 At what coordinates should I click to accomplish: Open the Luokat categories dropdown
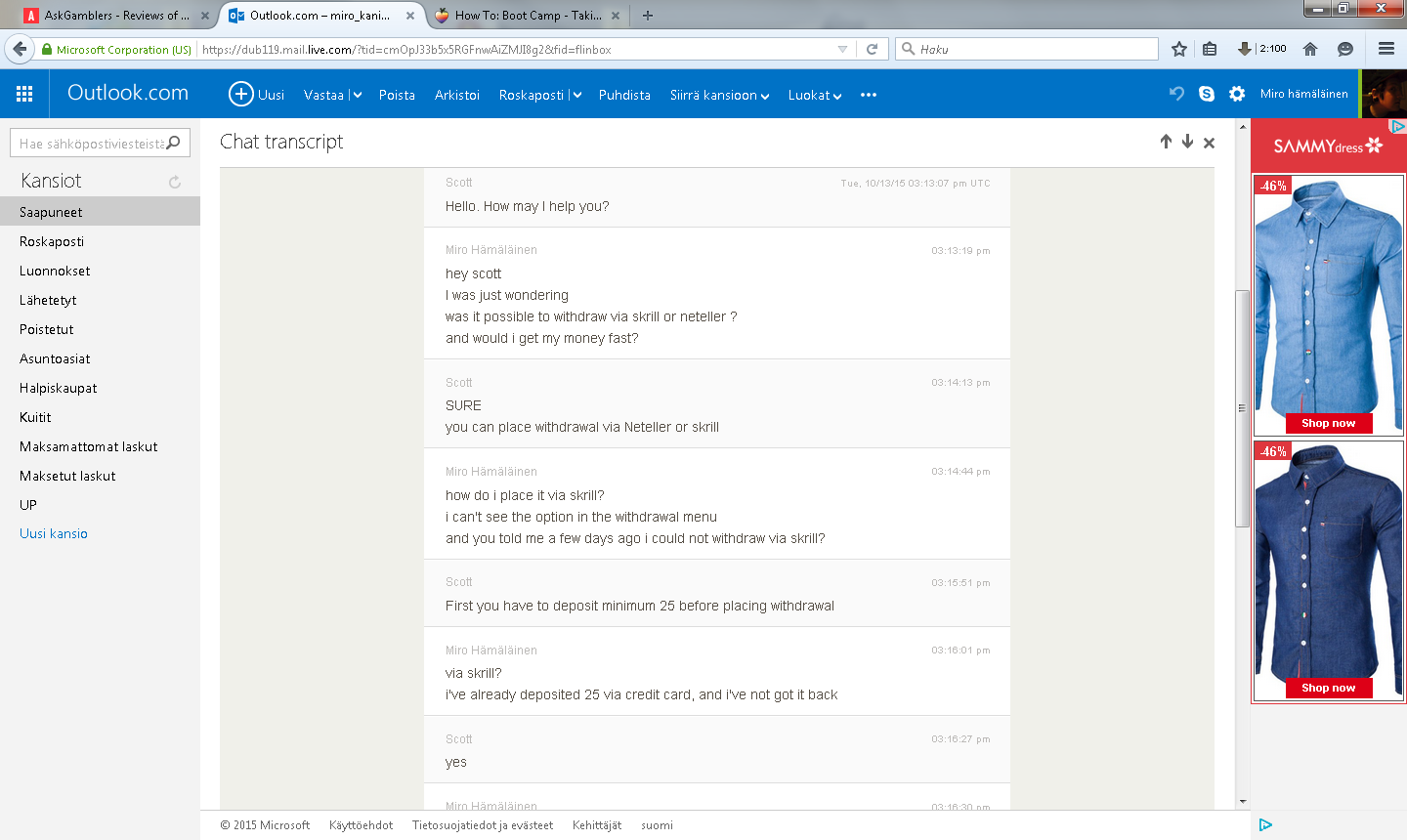[x=815, y=95]
